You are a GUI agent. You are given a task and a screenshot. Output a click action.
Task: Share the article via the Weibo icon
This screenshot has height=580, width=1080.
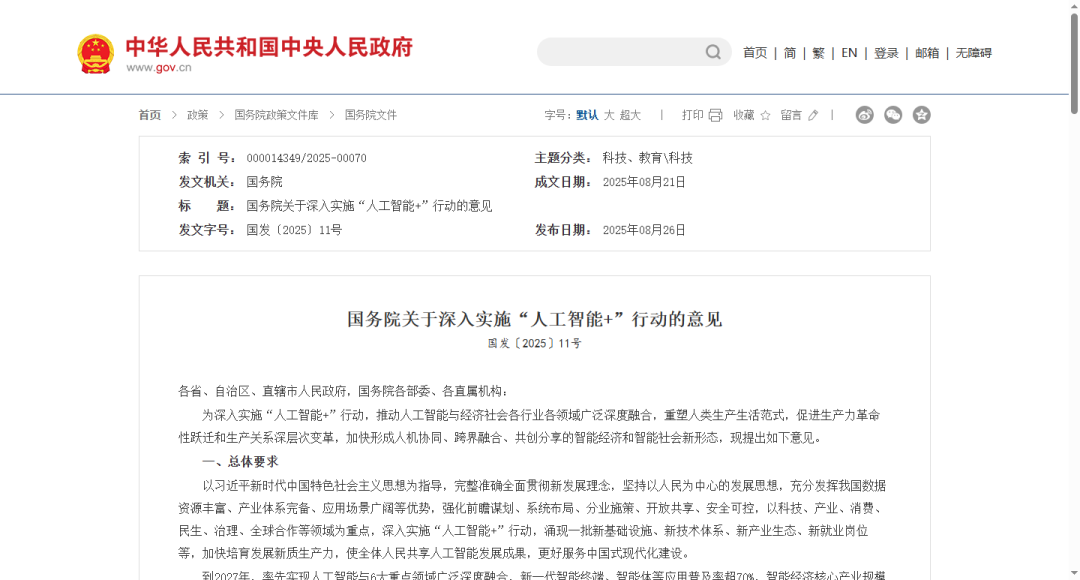(x=864, y=115)
